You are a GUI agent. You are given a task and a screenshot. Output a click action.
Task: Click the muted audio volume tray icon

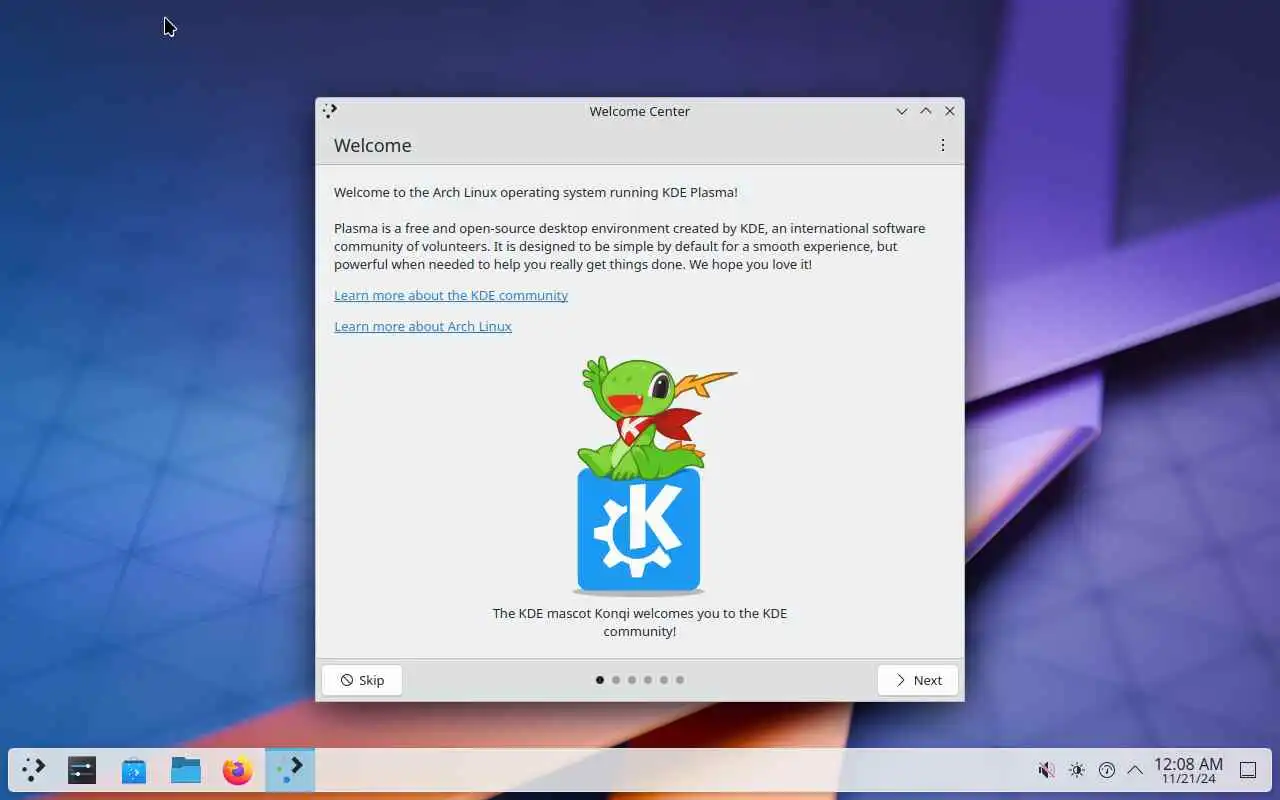tap(1046, 770)
